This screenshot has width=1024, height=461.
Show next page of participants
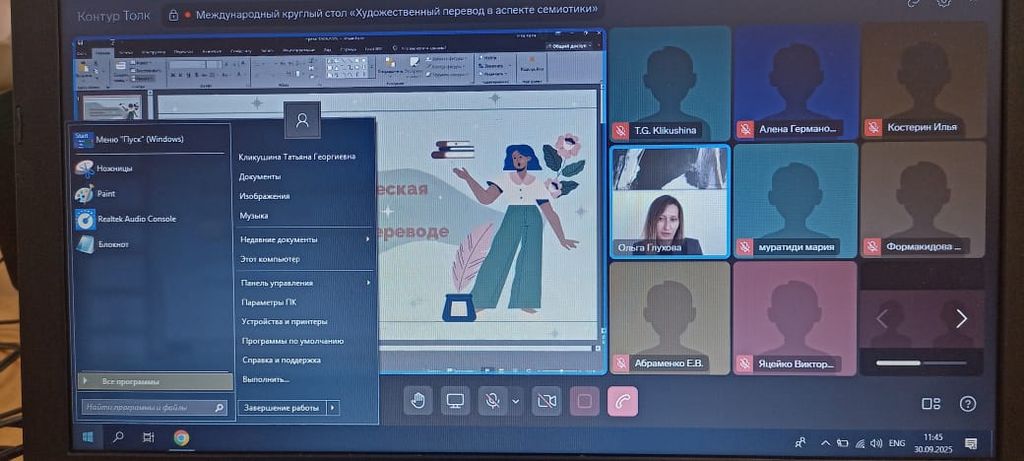[x=961, y=319]
